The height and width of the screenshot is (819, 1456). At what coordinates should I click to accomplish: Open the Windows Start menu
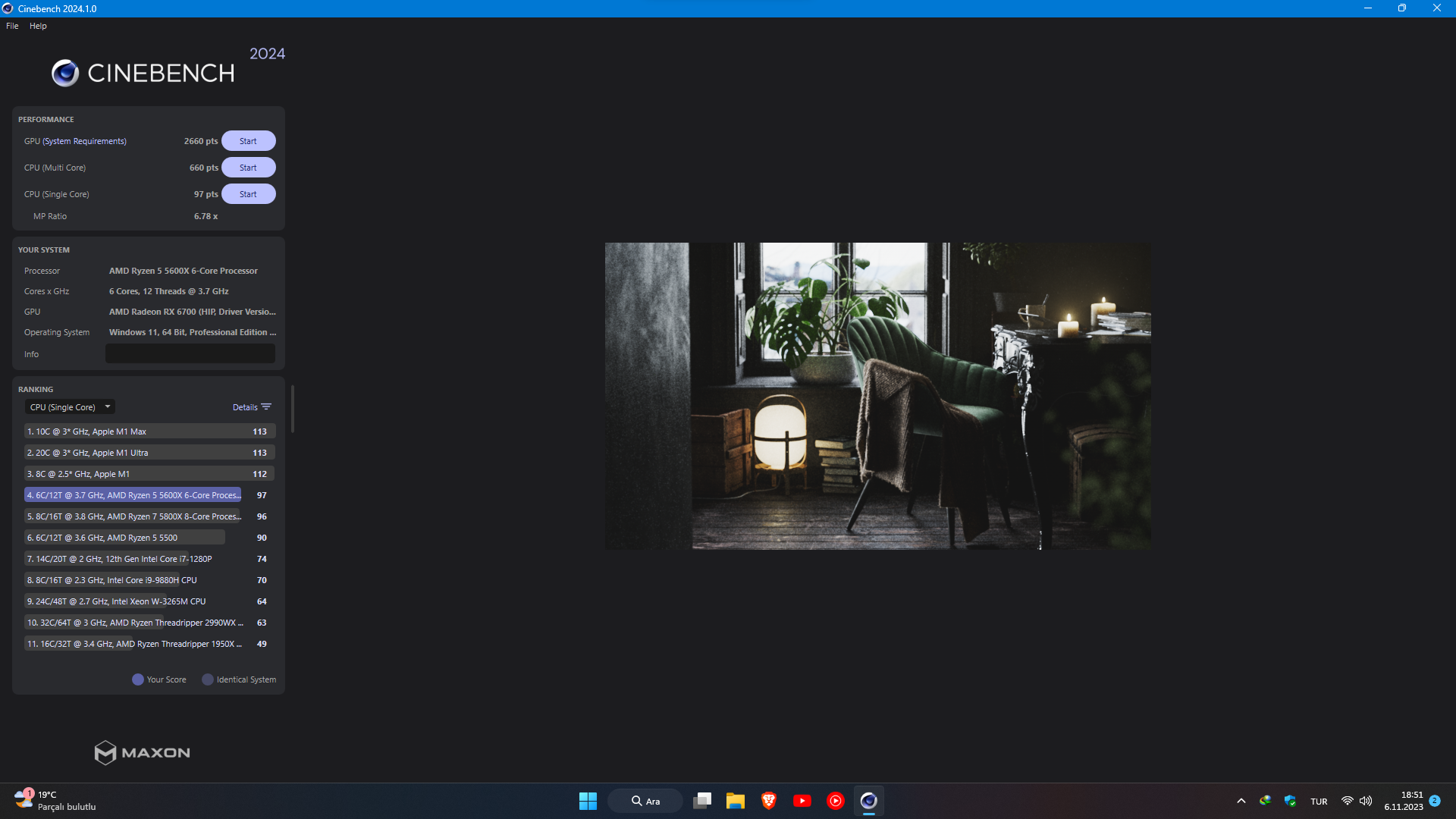pos(588,801)
